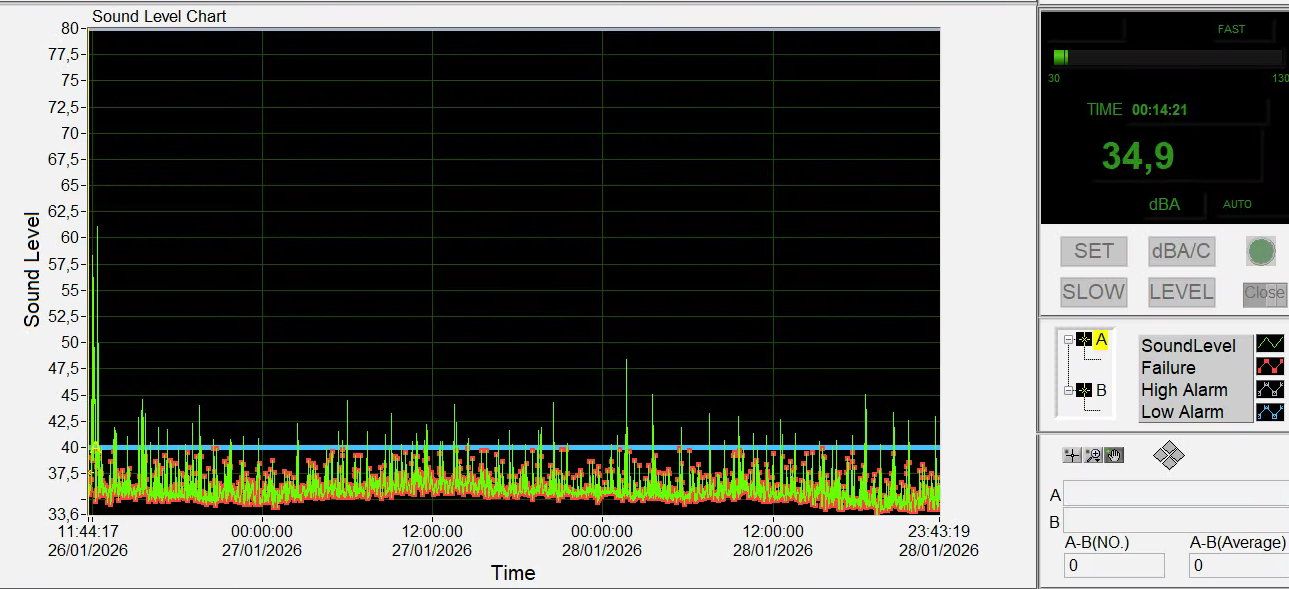Click the 30–130 sound level bar
Screen dimensions: 1289x589
[x=1166, y=58]
